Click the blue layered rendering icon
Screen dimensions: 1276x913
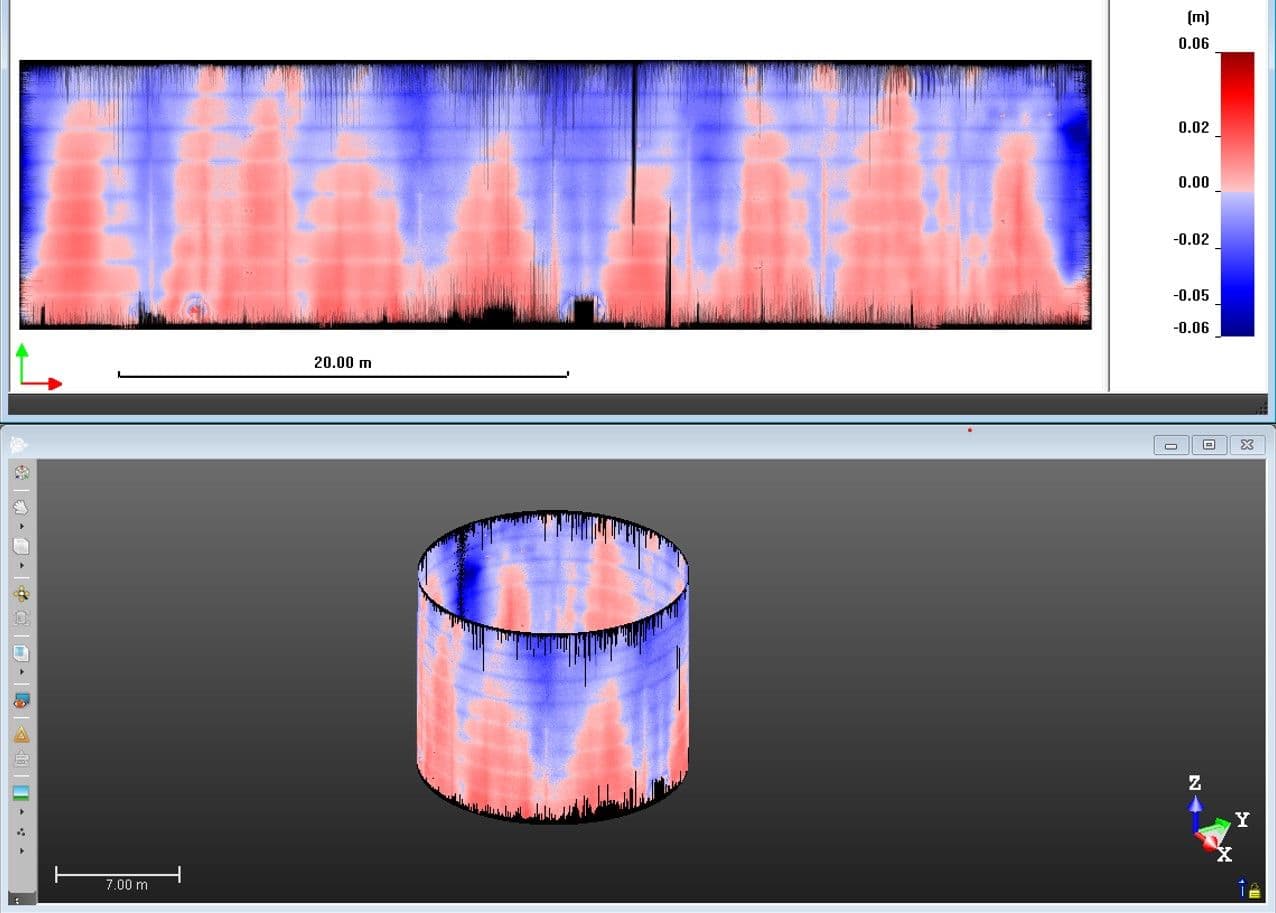coord(21,653)
